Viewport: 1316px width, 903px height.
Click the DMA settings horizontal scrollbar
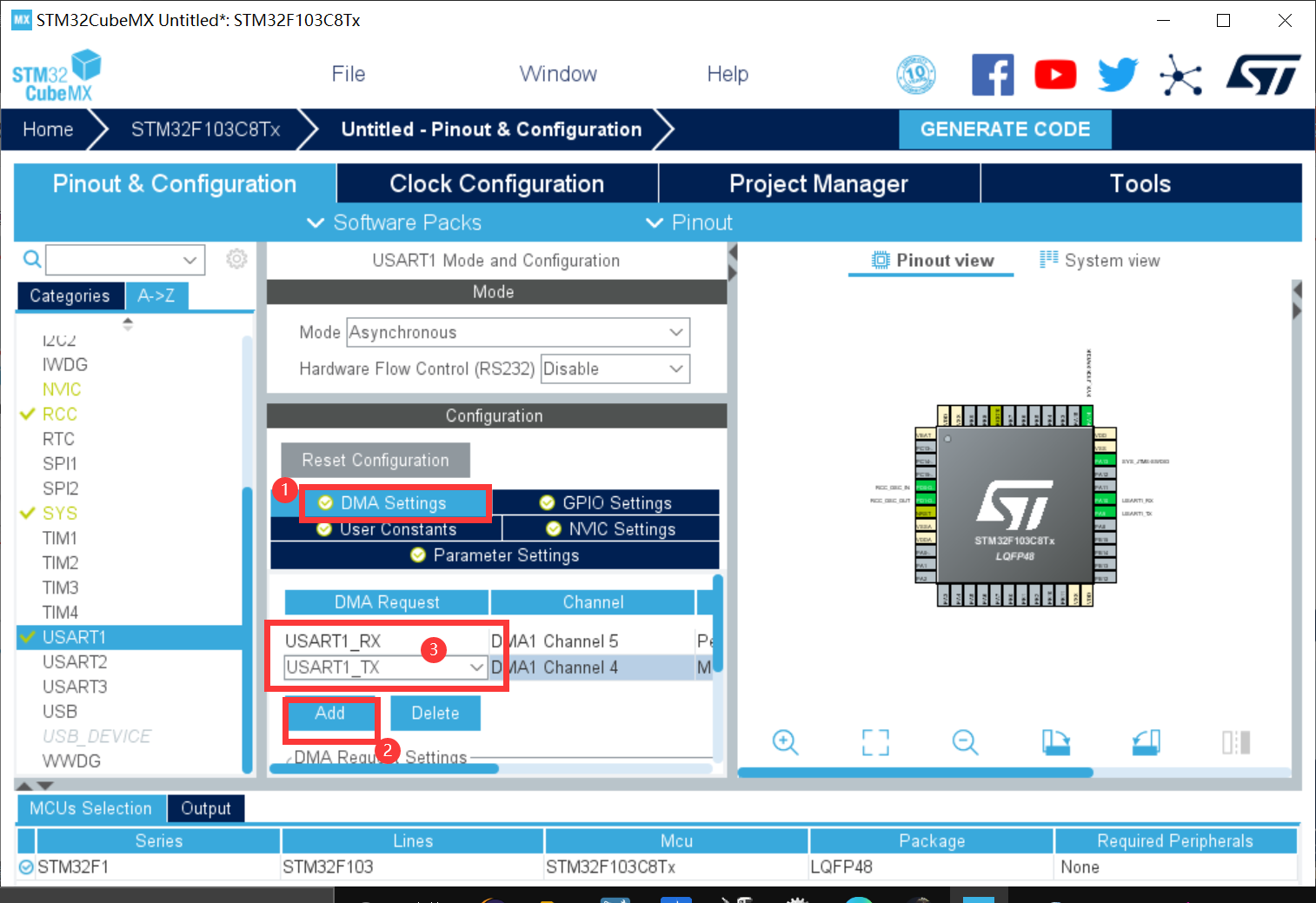click(384, 768)
